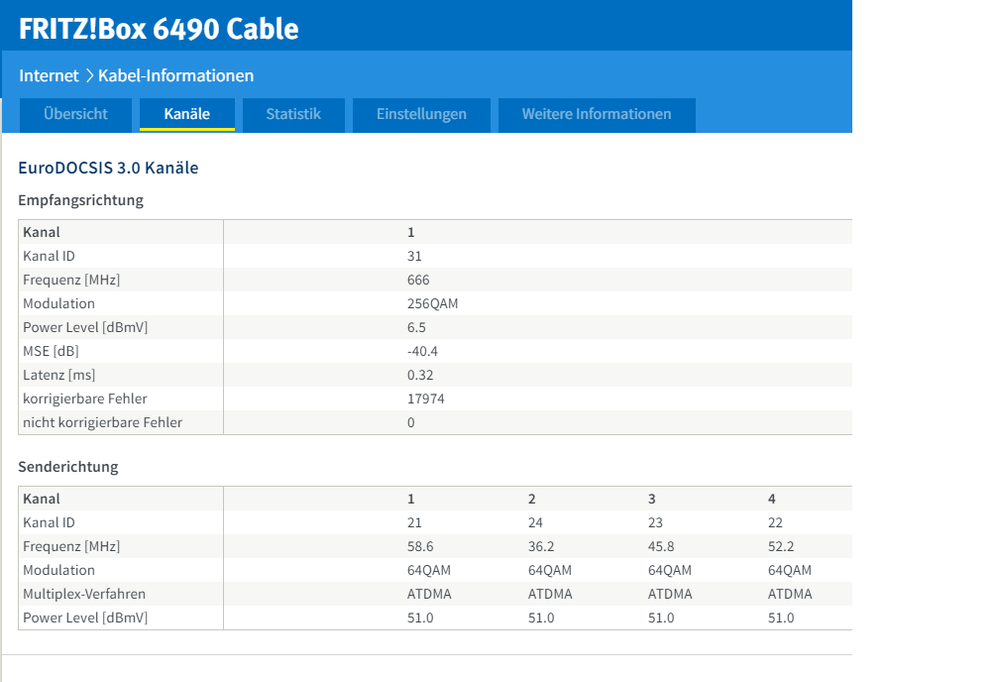Click the MSE value -40.4

pos(422,351)
